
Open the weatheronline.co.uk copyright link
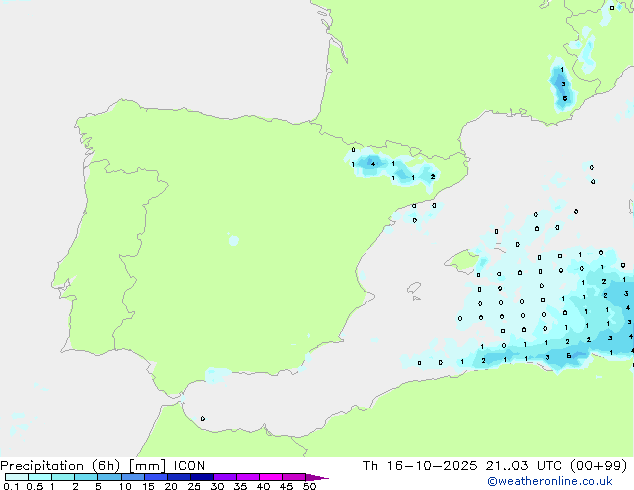click(550, 481)
